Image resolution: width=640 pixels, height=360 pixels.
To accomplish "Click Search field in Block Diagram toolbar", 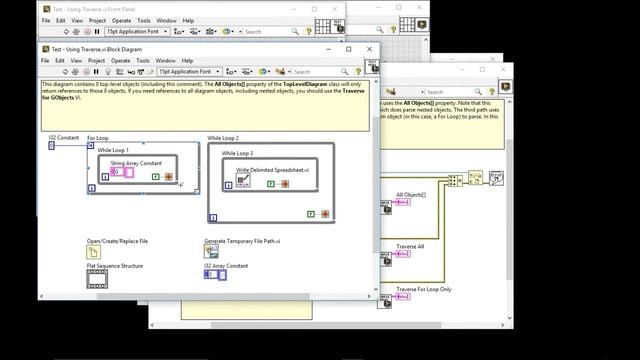I will tap(316, 72).
